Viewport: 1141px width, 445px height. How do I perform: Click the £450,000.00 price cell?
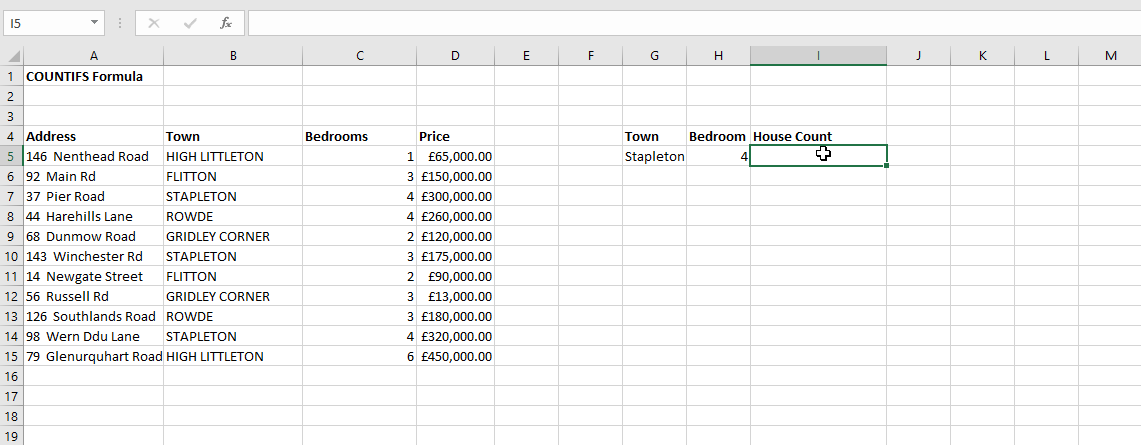click(455, 356)
